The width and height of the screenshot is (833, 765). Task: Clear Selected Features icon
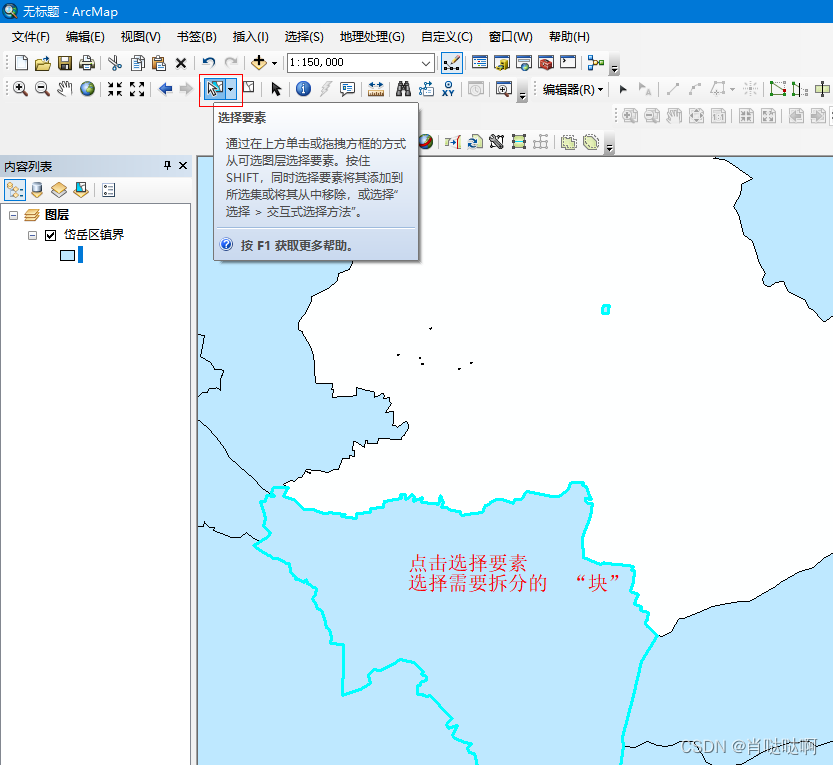(249, 88)
